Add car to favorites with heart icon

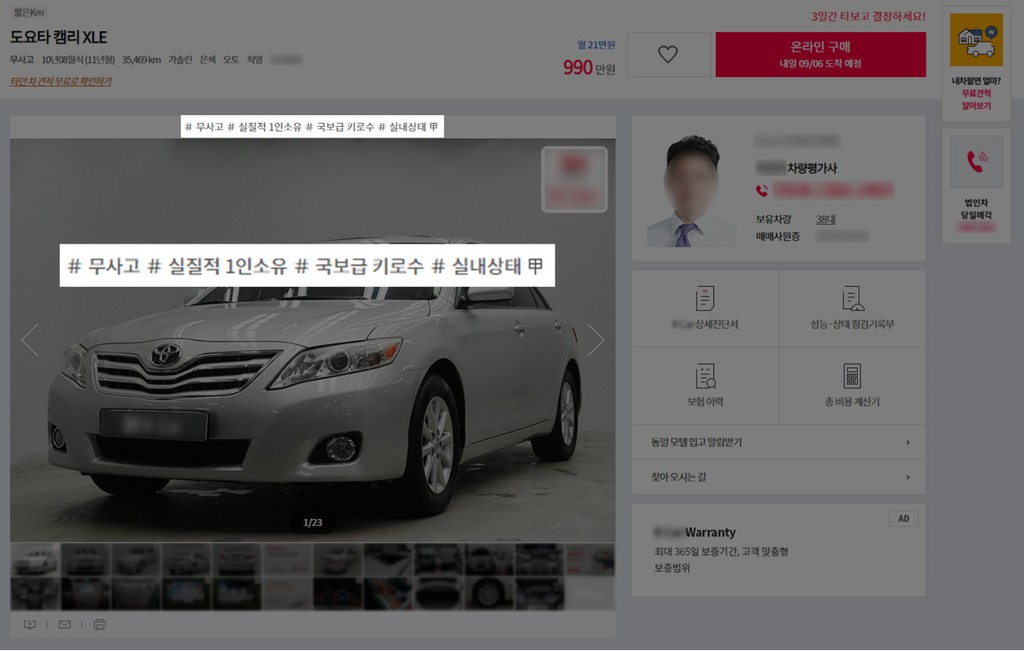pos(669,54)
